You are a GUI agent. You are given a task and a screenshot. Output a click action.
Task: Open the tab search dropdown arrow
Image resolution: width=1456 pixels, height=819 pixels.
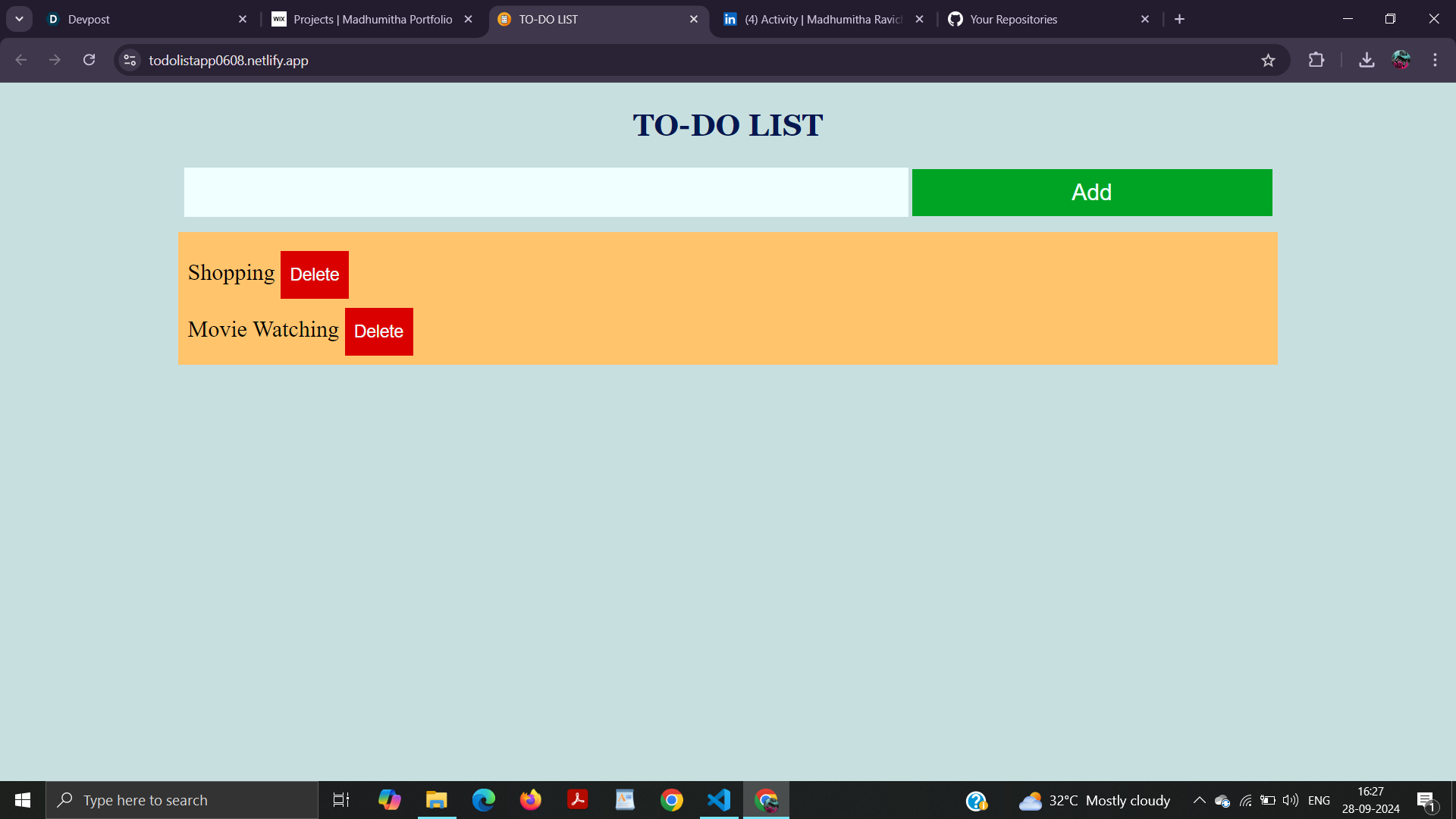pos(19,19)
